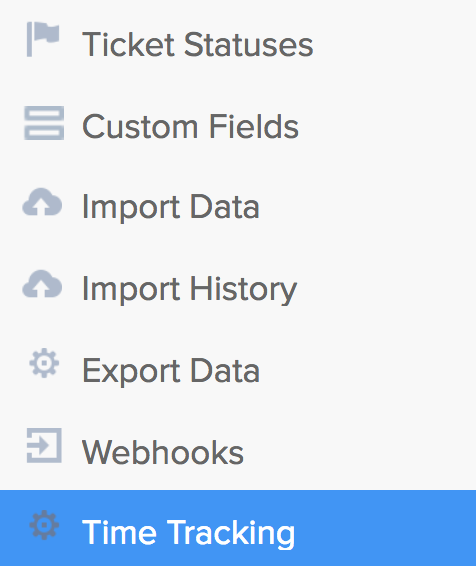Viewport: 476px width, 566px height.
Task: Click the flag icon beside Ticket Statuses
Action: [43, 39]
